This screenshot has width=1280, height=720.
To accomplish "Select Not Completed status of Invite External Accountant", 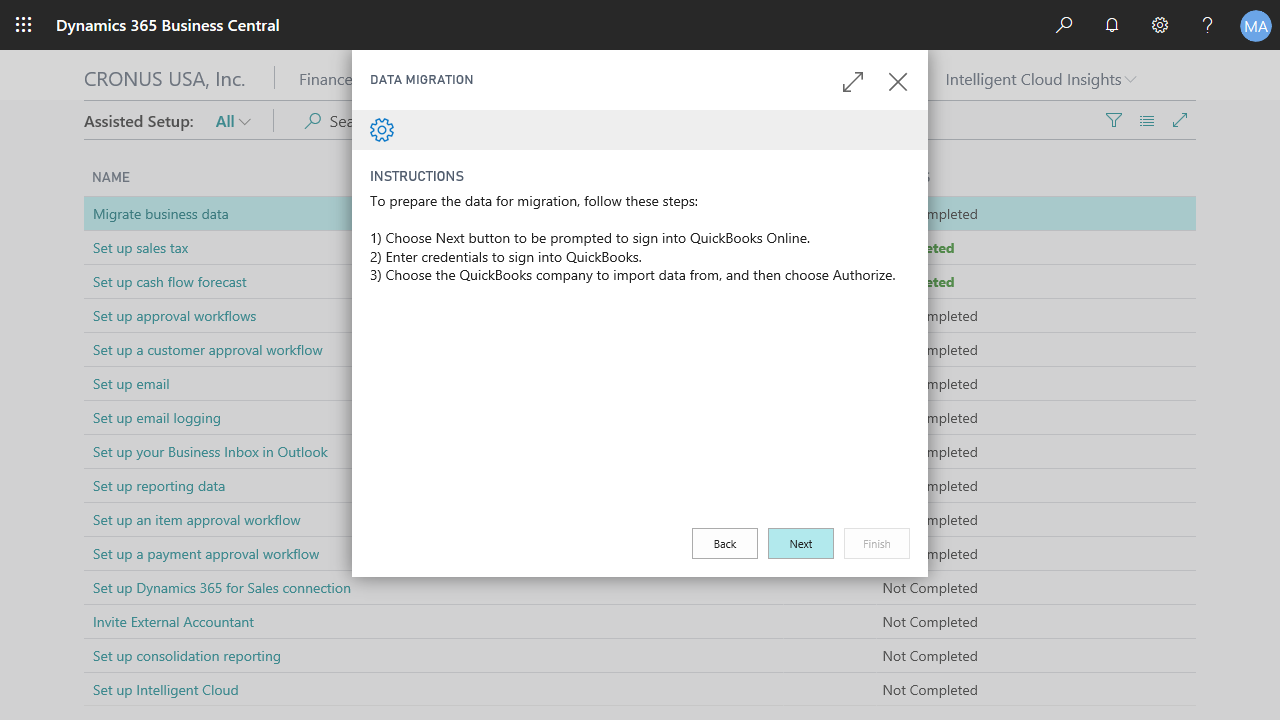I will (930, 622).
